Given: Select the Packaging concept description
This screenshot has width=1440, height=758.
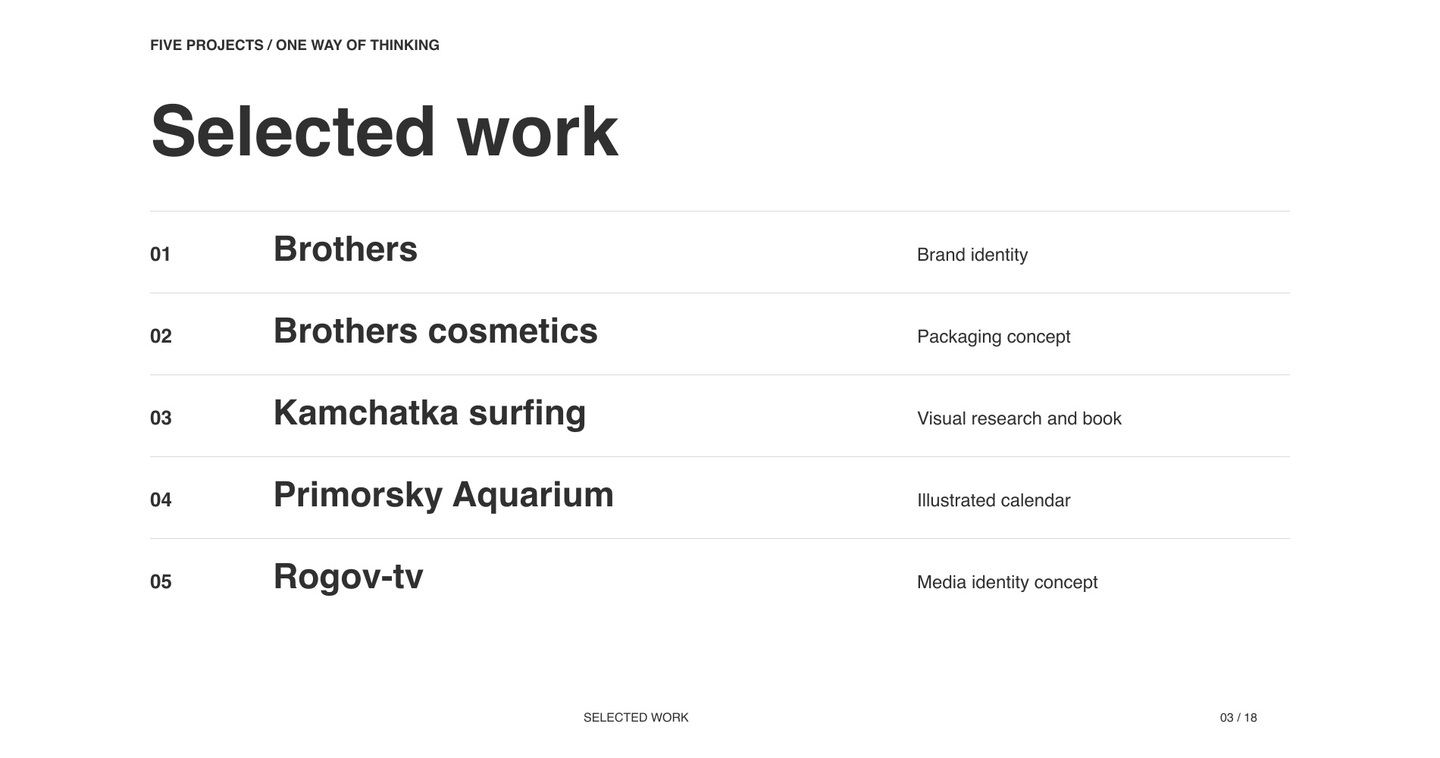Looking at the screenshot, I should [x=993, y=337].
